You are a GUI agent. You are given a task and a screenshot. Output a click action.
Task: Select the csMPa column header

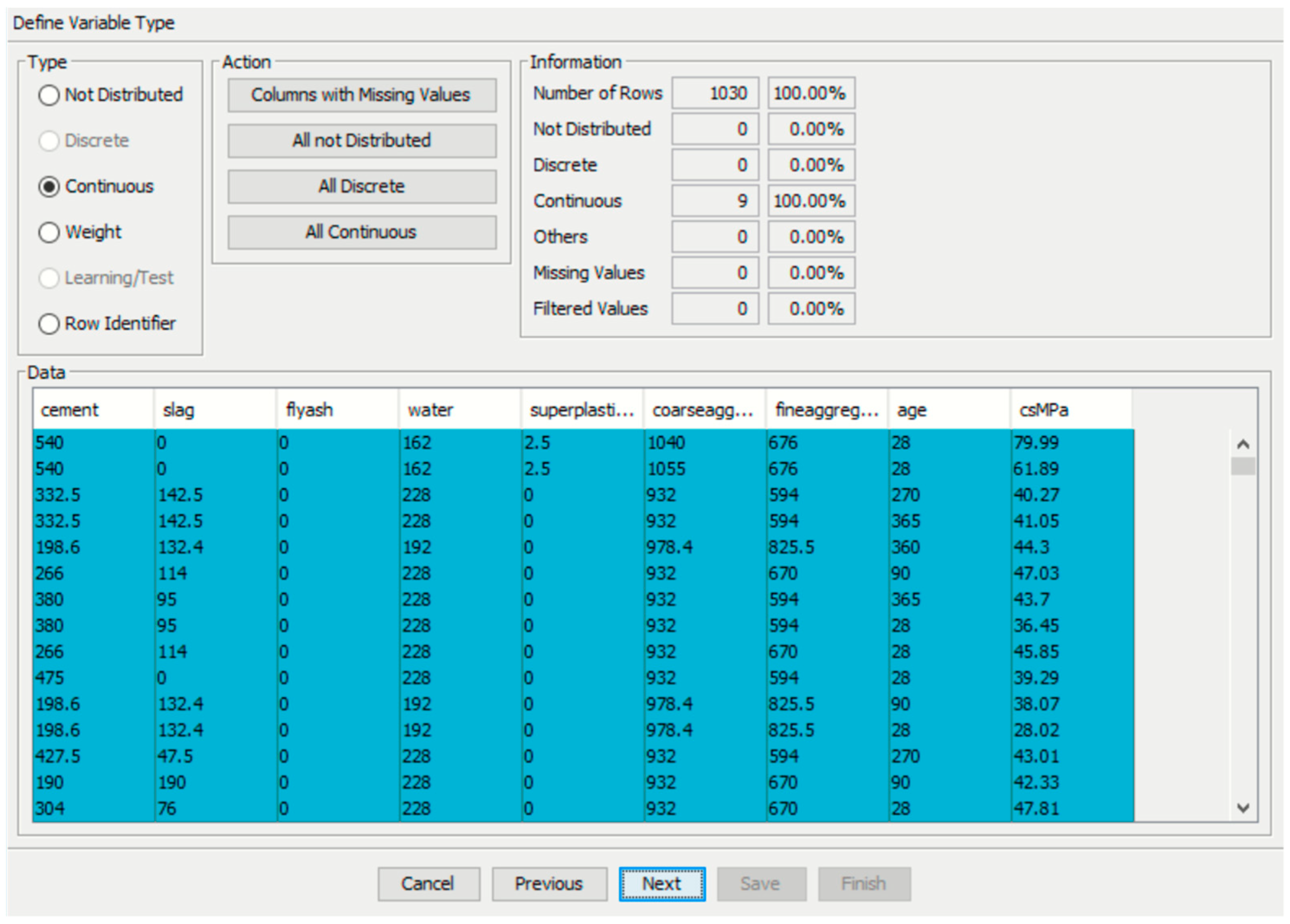pos(1071,410)
